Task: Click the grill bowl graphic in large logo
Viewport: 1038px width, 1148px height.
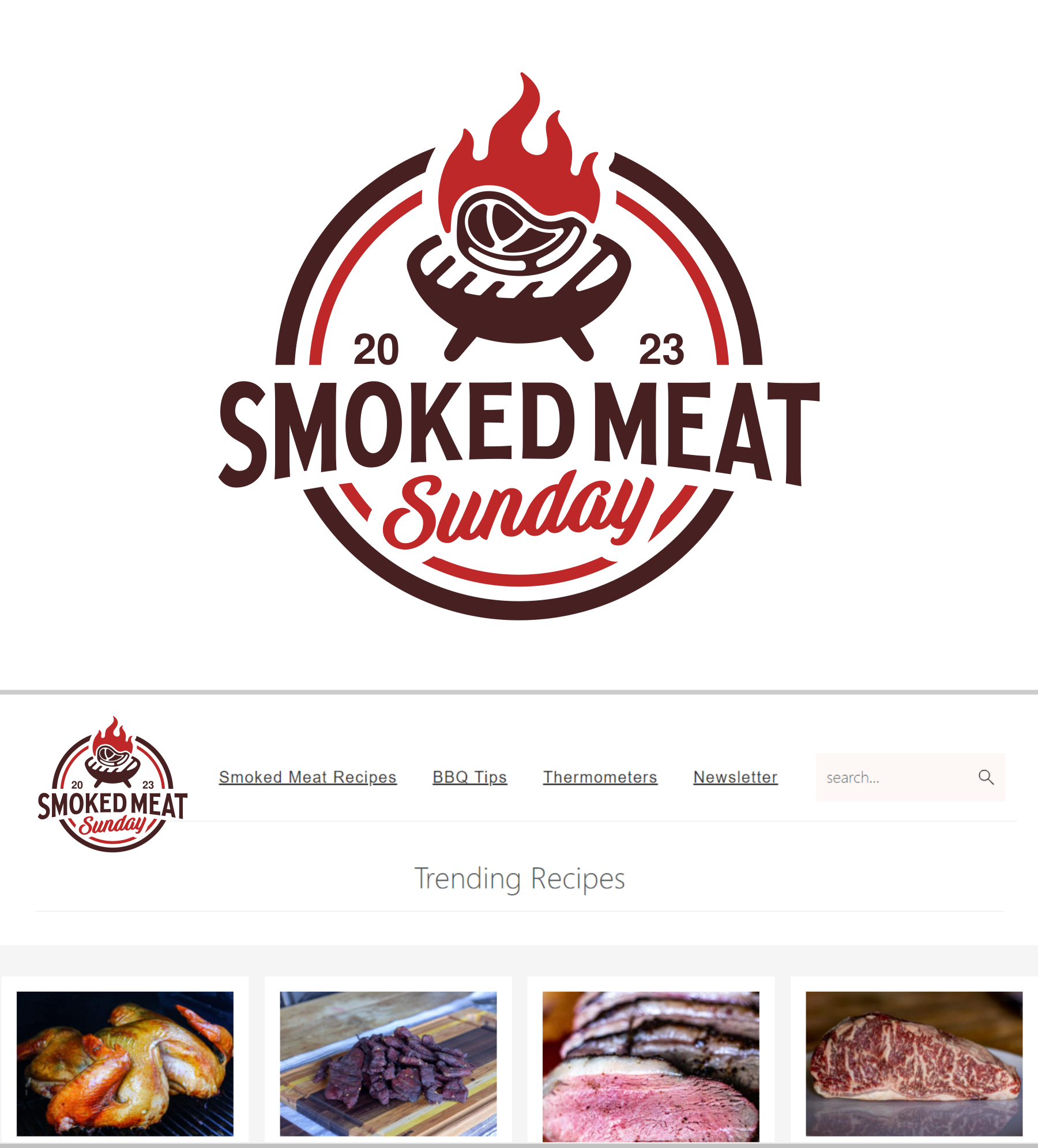Action: pos(519,306)
